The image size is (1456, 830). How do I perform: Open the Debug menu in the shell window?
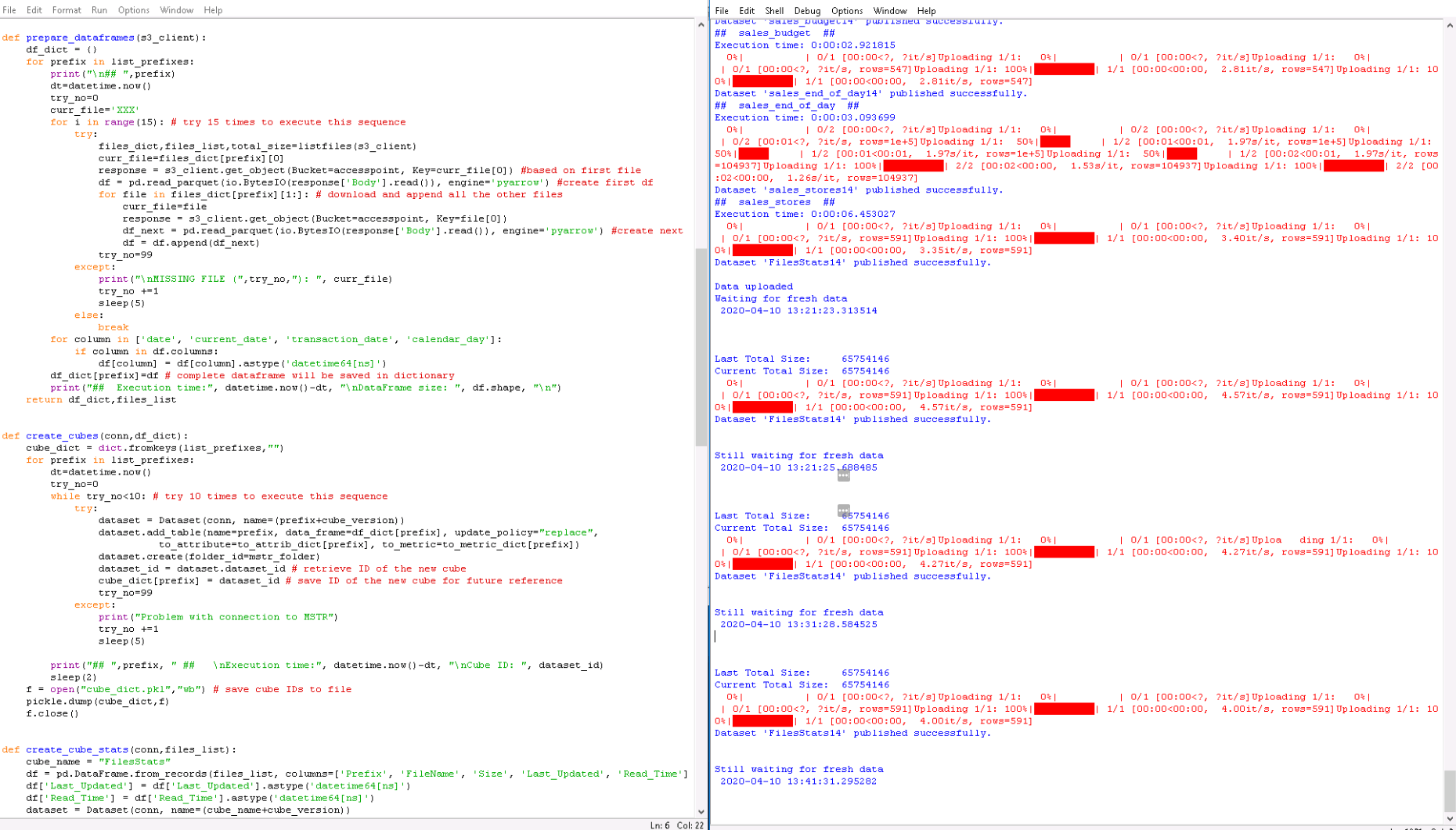tap(807, 11)
